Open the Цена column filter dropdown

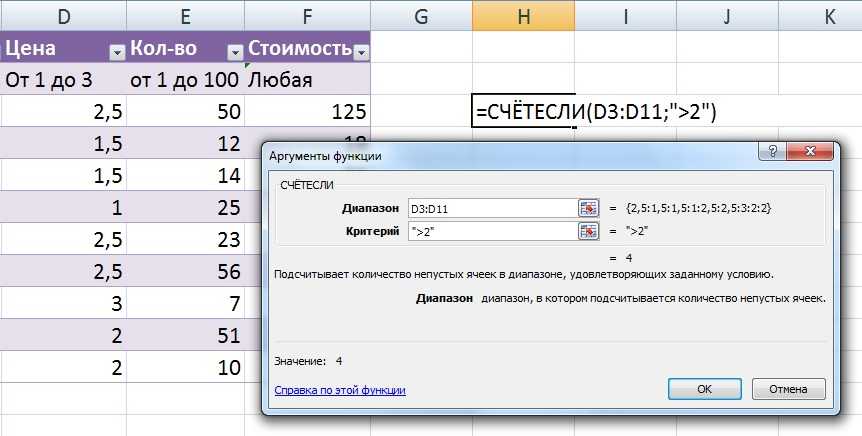(117, 52)
